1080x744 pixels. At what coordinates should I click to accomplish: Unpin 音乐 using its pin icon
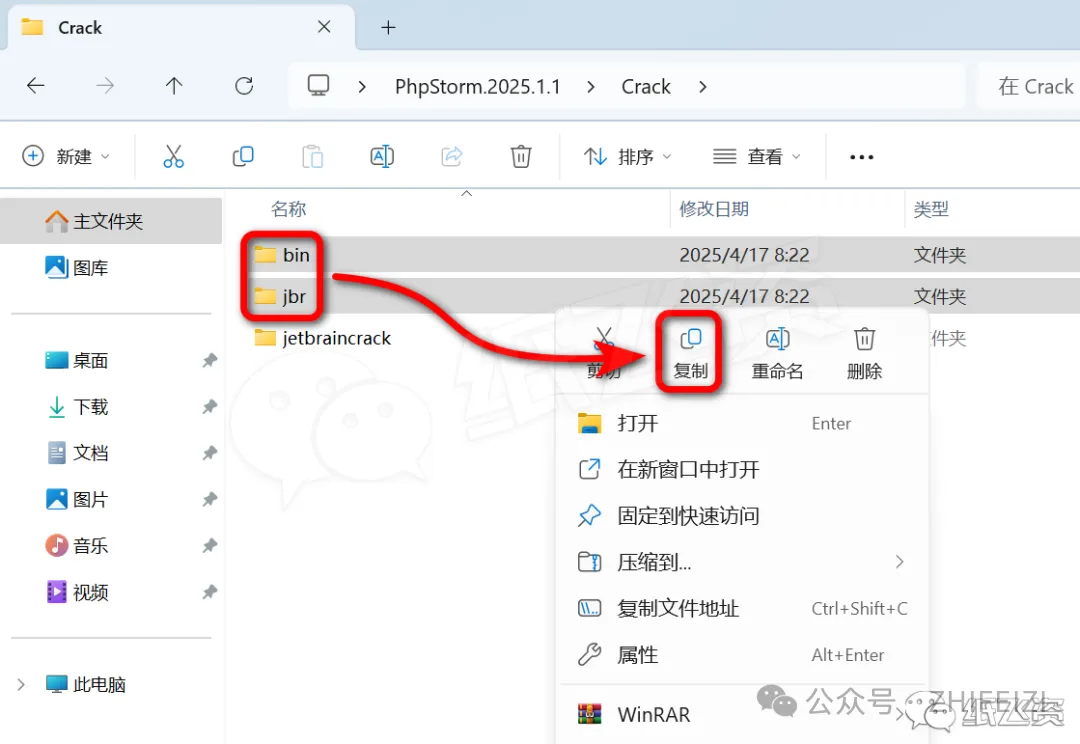(x=209, y=546)
